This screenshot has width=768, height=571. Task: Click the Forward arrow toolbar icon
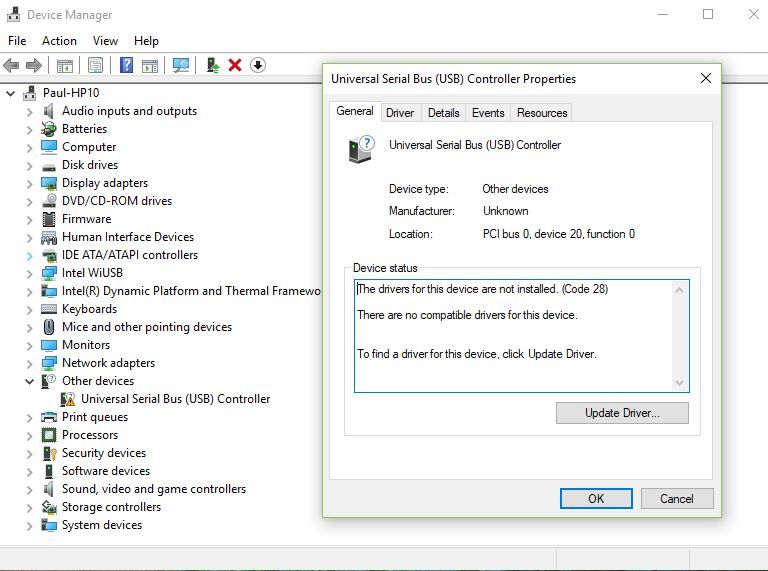(33, 65)
